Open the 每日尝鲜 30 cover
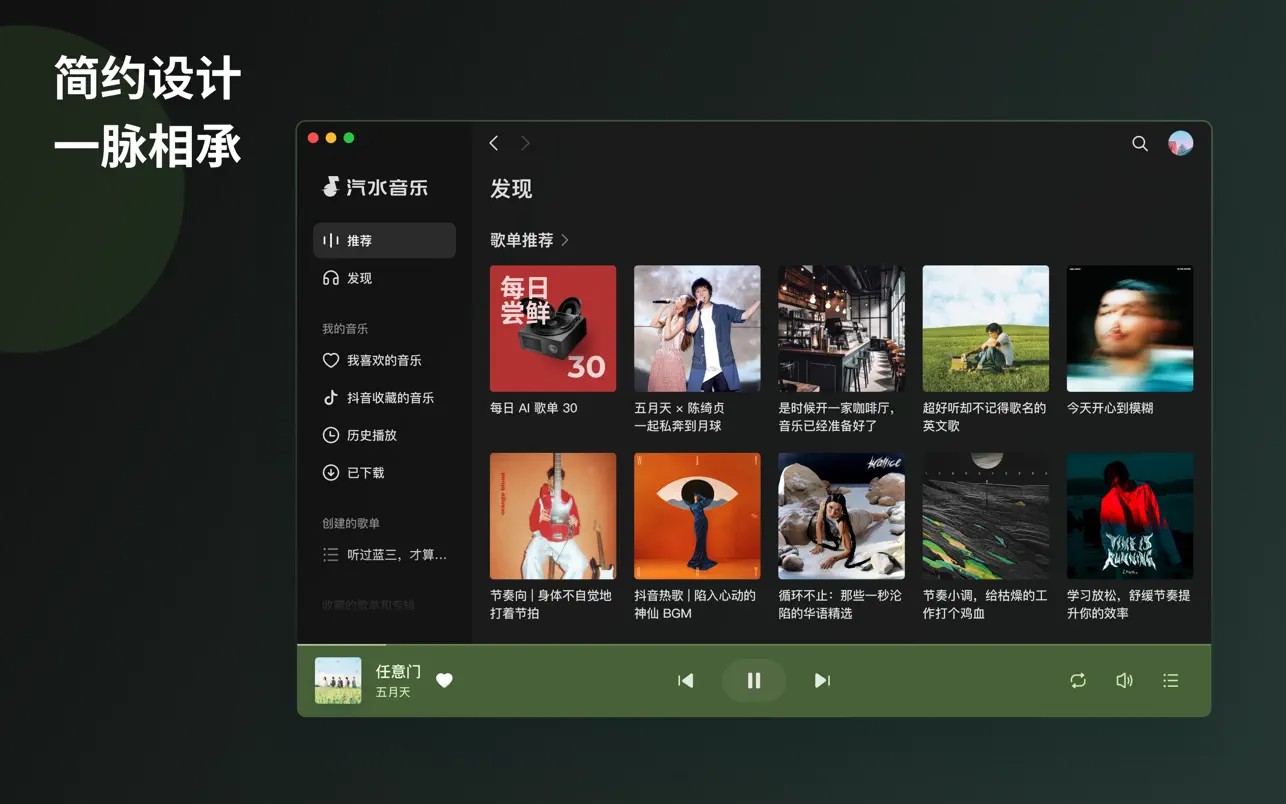1286x804 pixels. pyautogui.click(x=553, y=328)
